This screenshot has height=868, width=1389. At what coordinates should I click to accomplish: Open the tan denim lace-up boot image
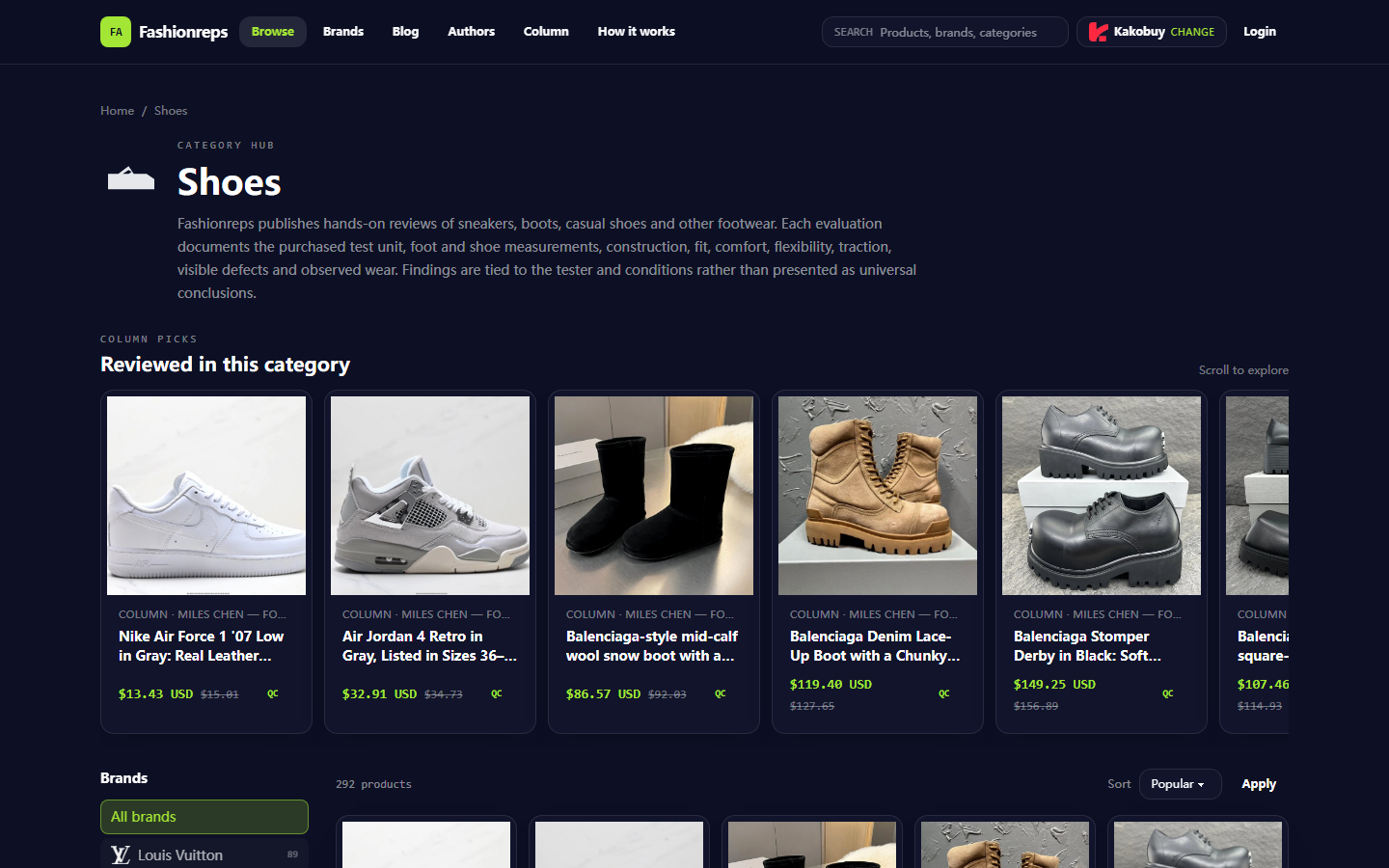(x=878, y=496)
